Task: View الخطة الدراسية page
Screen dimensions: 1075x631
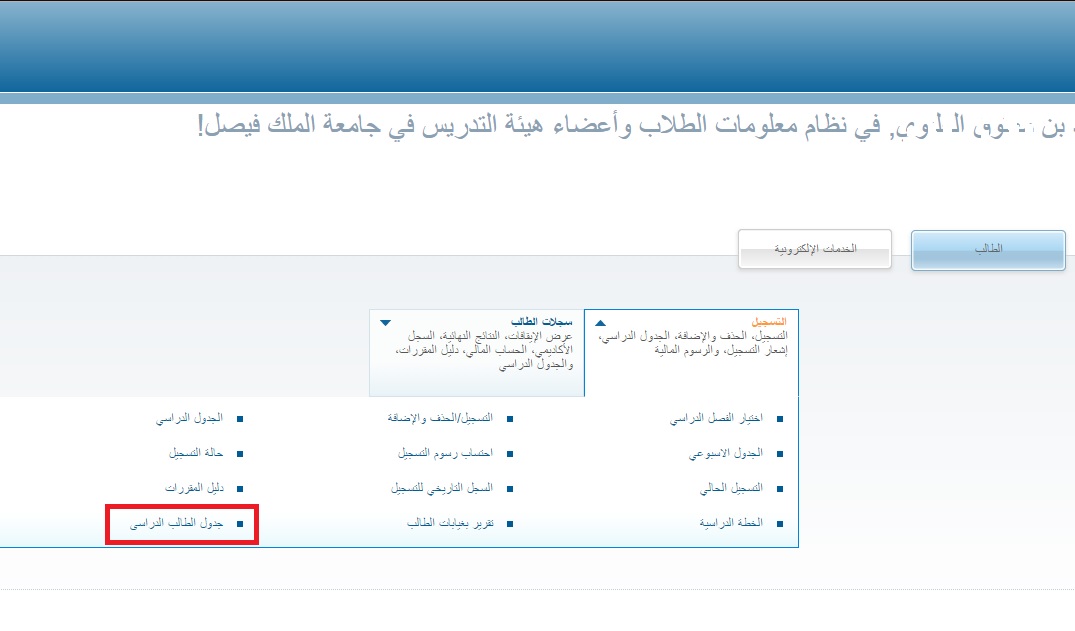Action: tap(731, 523)
